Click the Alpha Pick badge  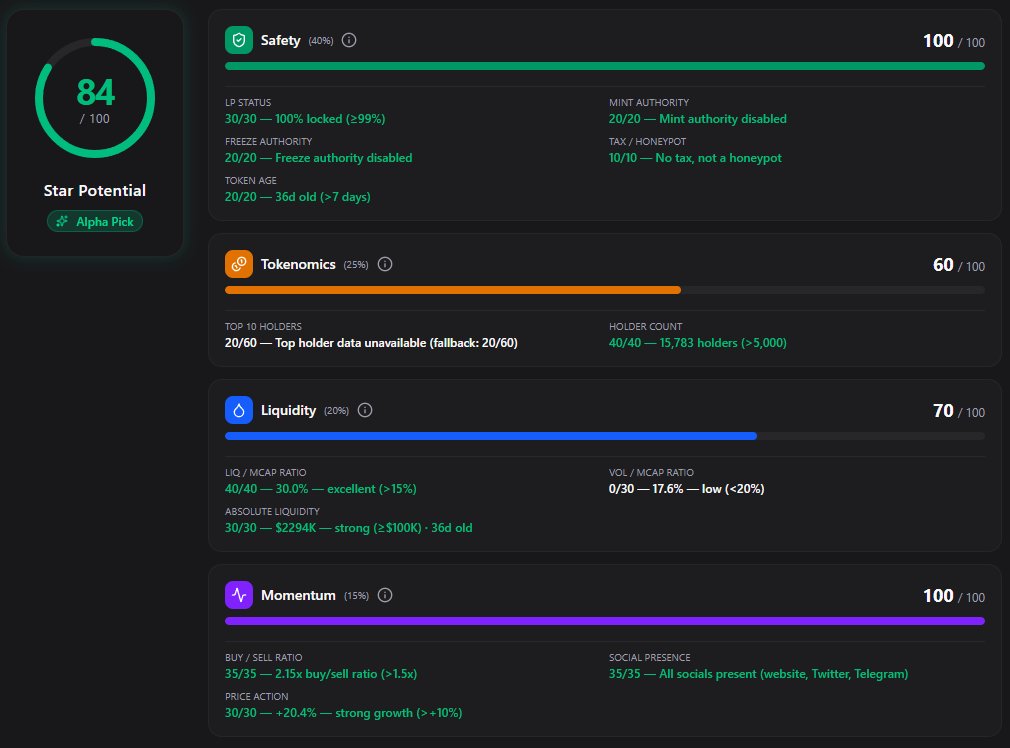click(95, 222)
